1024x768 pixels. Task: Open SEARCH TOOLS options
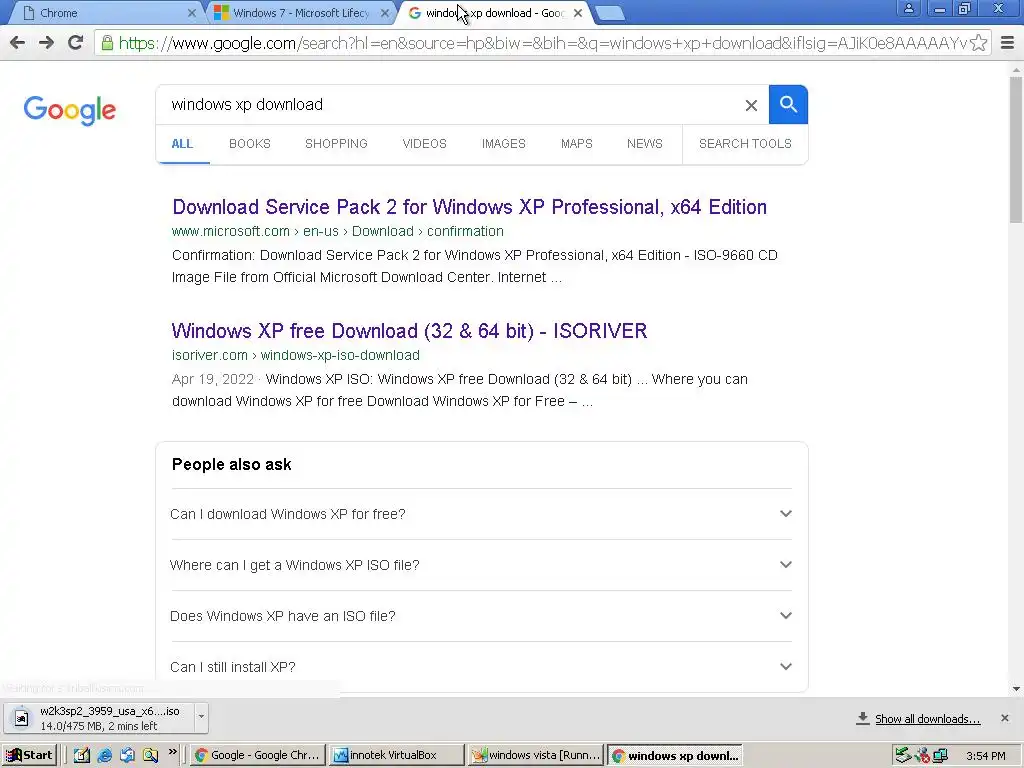745,144
